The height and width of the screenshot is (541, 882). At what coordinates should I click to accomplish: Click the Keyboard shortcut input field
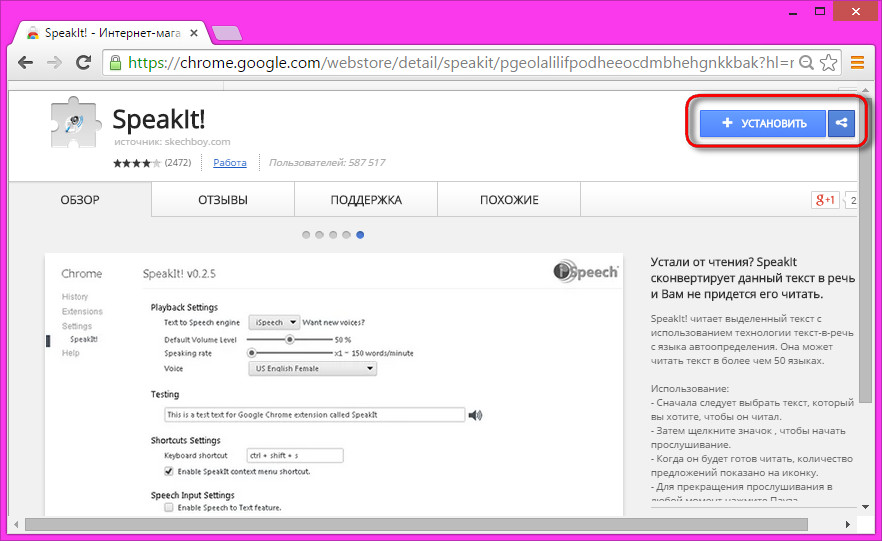[295, 456]
